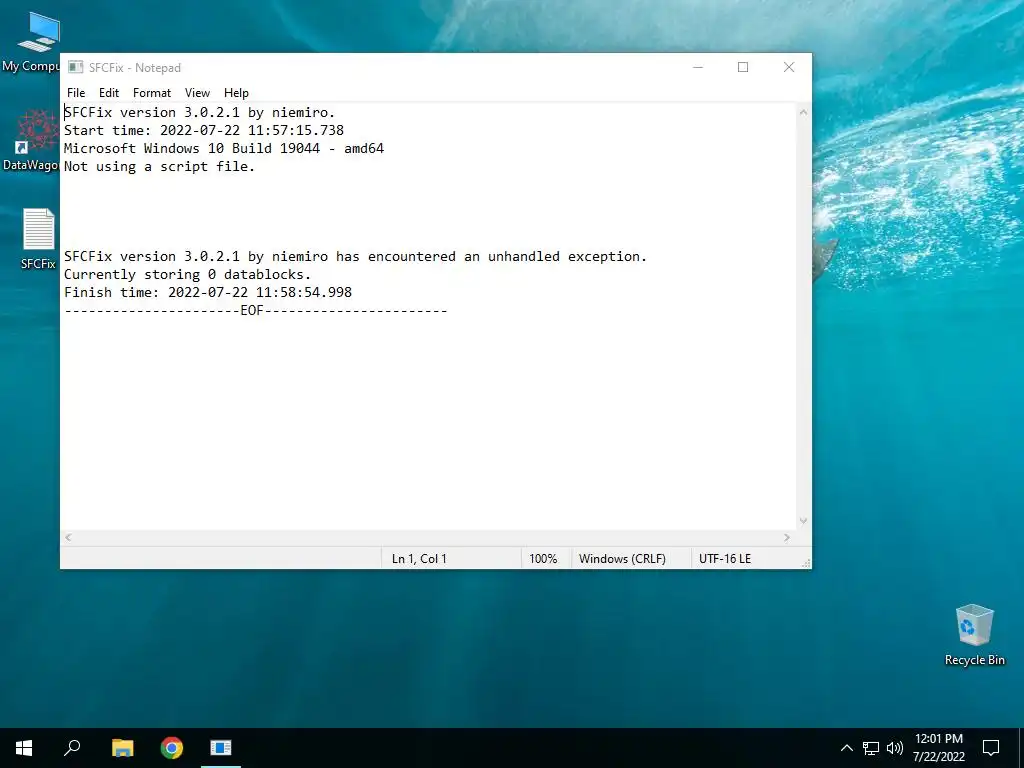The image size is (1024, 768).
Task: Minimize the SFCFix Notepad window
Action: click(698, 67)
